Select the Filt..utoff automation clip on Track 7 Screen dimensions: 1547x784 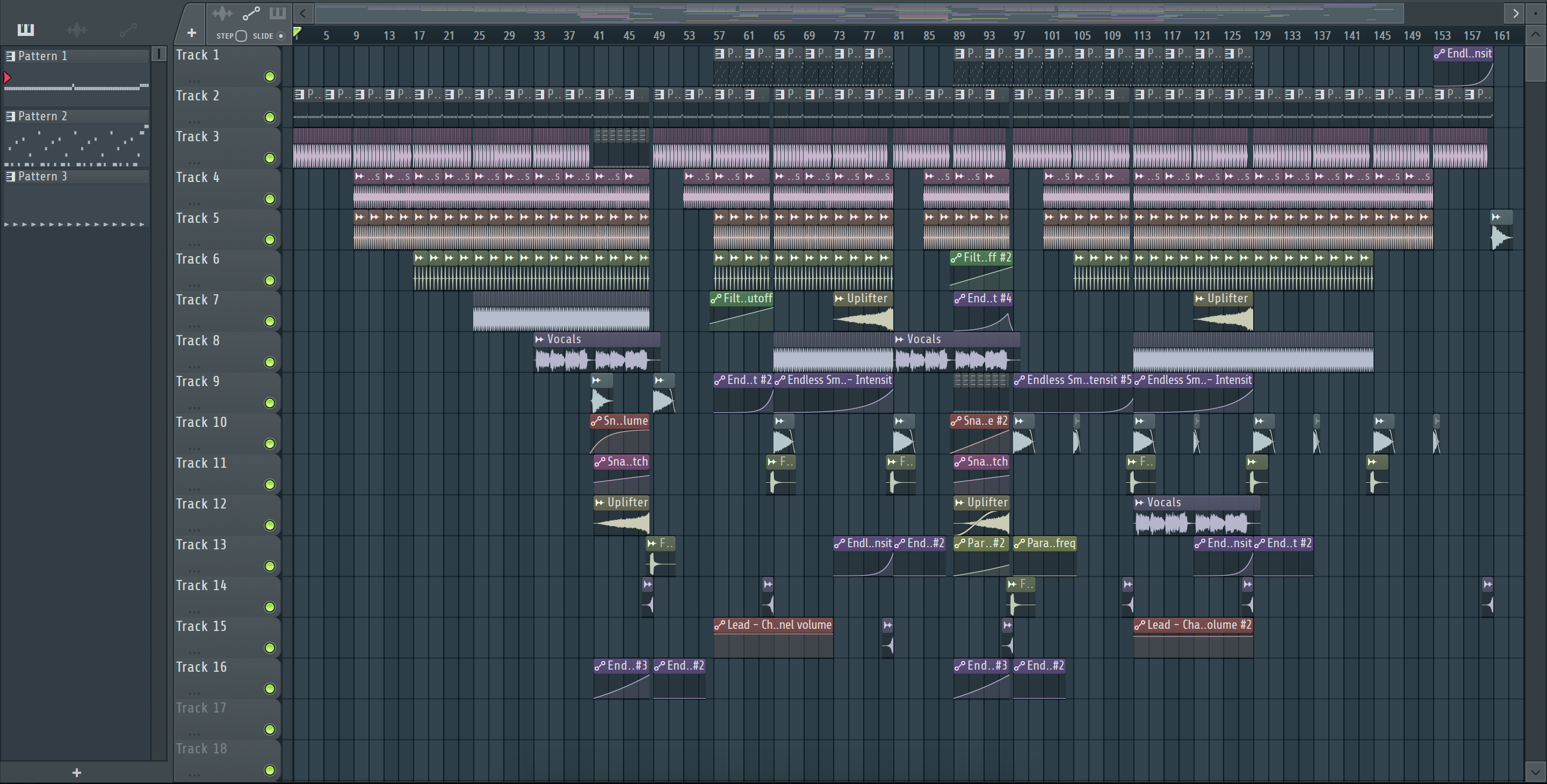(x=741, y=313)
